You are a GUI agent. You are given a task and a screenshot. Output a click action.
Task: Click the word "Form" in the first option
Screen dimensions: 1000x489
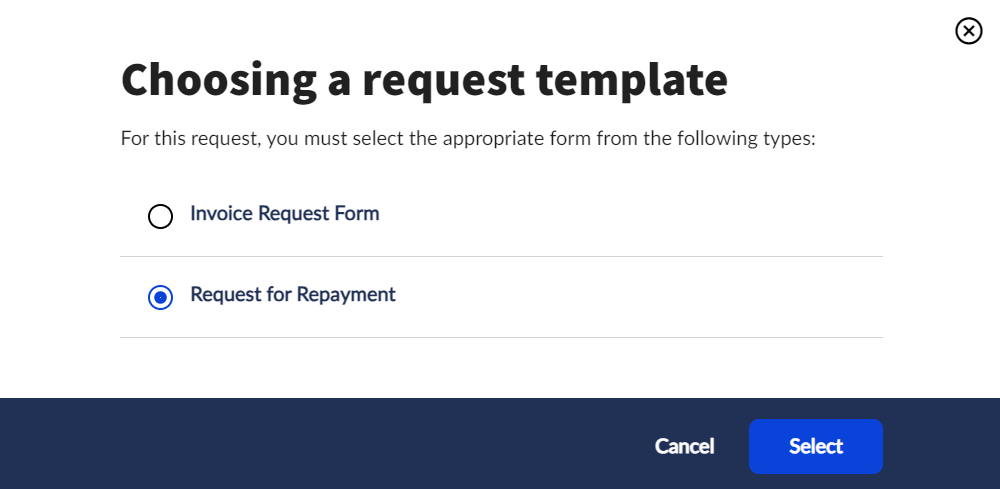[x=358, y=214]
